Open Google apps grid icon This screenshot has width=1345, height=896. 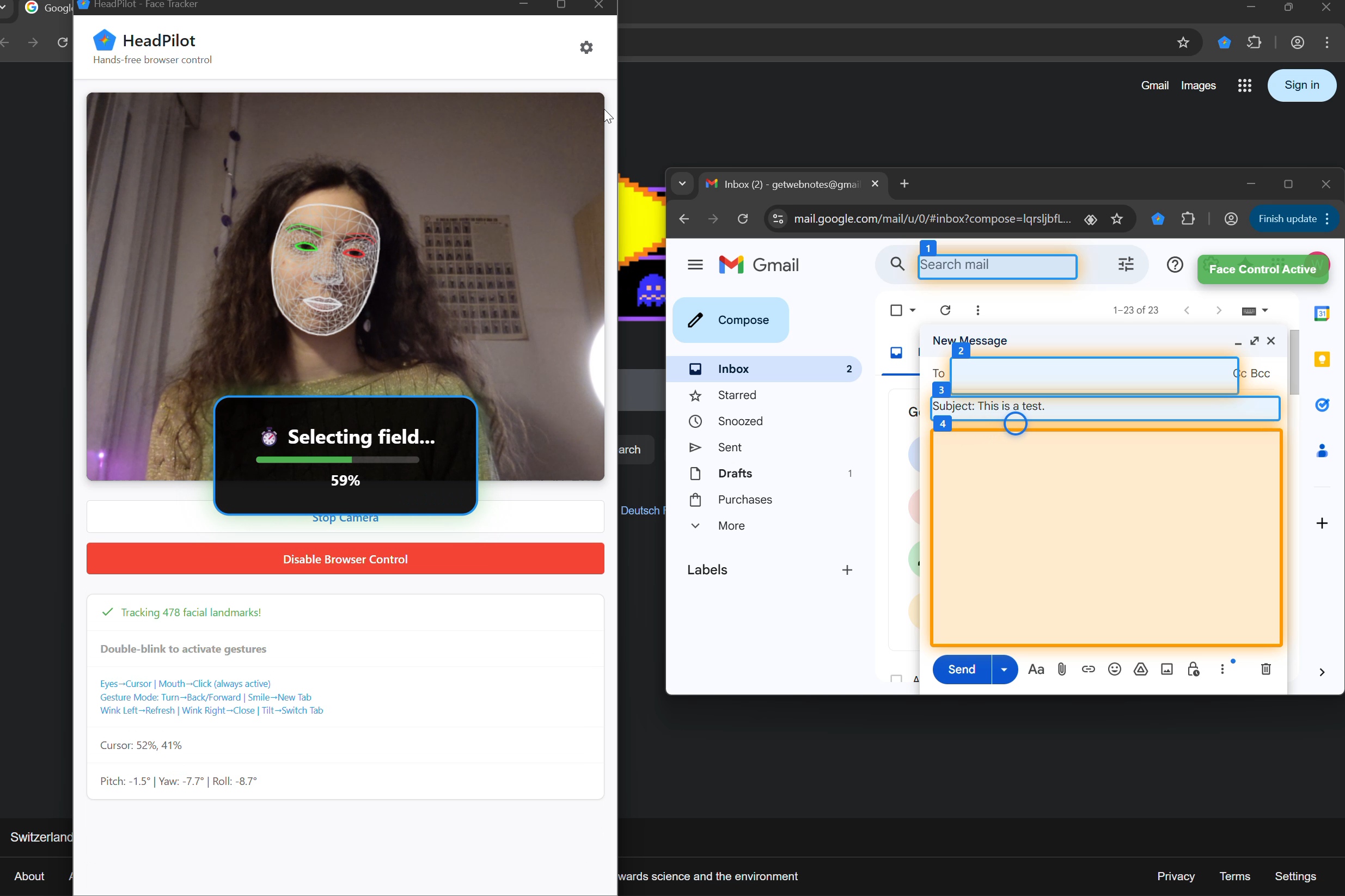[1244, 85]
